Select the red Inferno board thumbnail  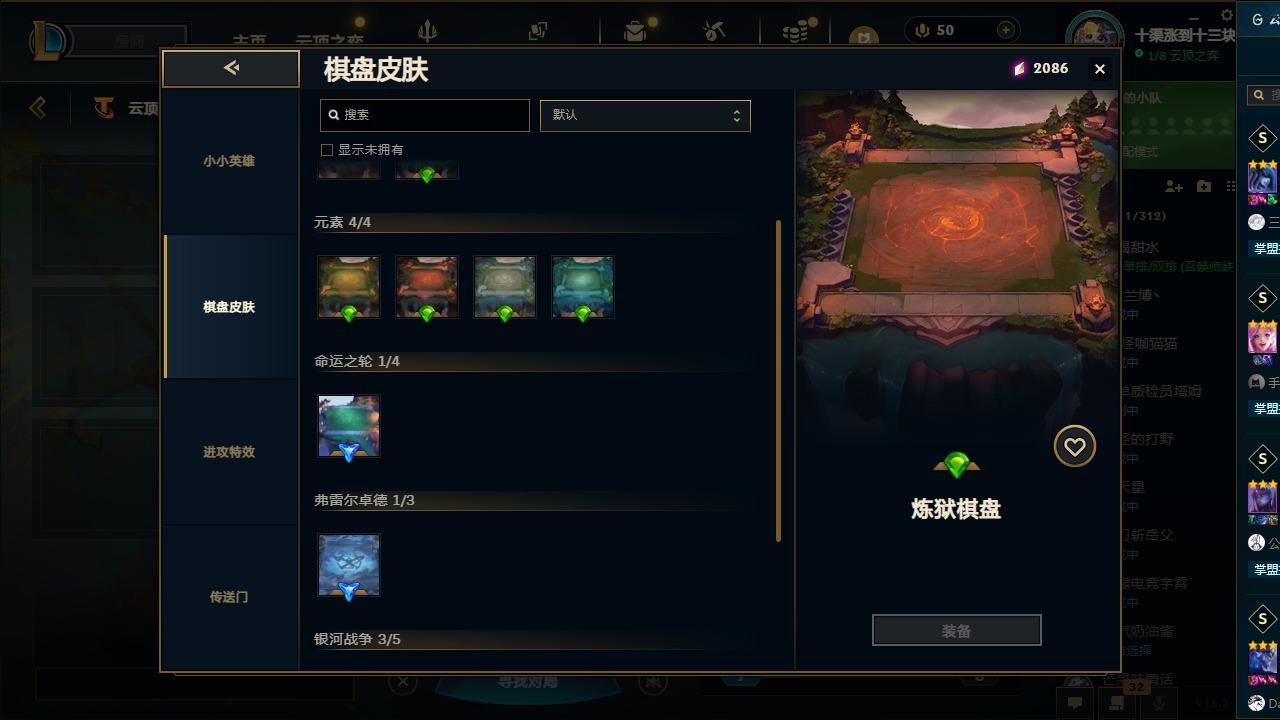tap(427, 287)
